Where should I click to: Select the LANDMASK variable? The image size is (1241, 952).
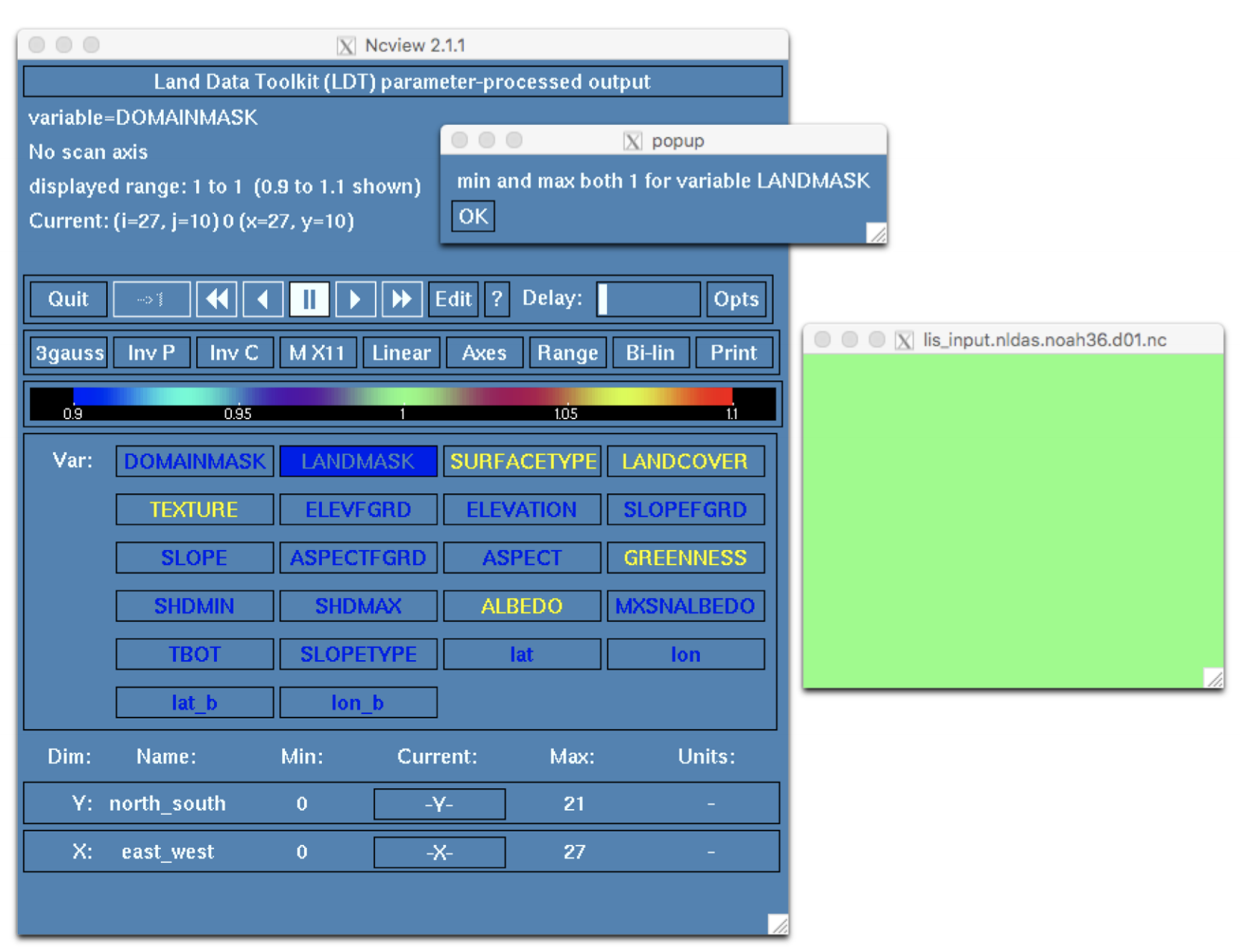tap(359, 461)
